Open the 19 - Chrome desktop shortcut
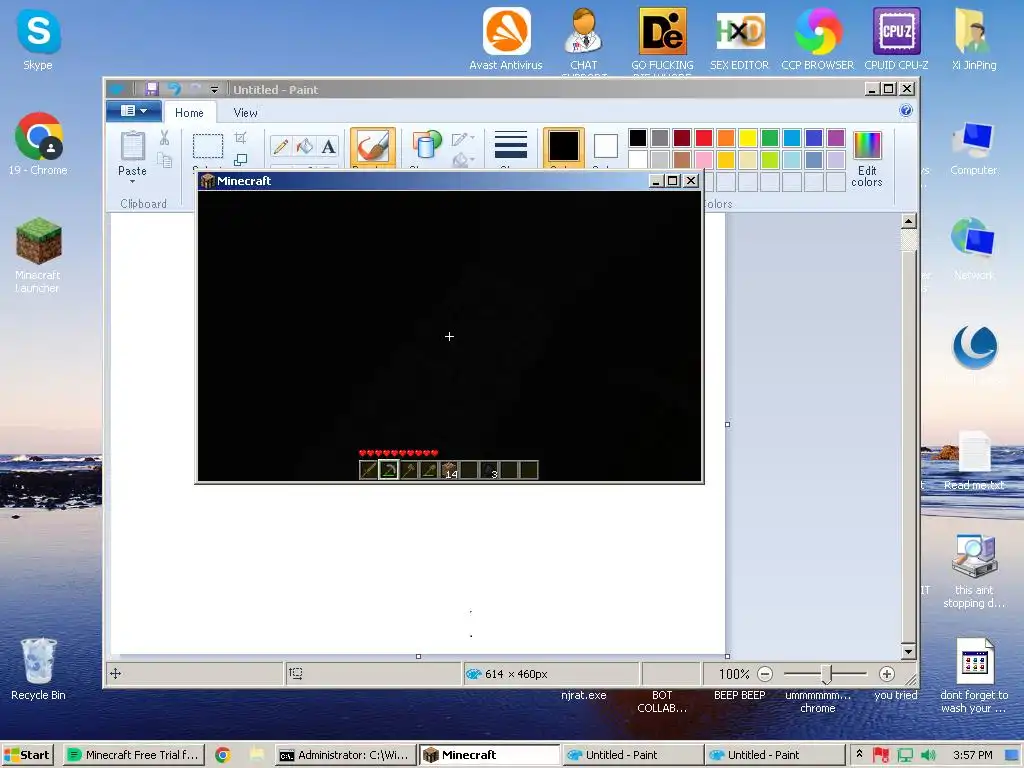The image size is (1024, 768). pos(38,144)
